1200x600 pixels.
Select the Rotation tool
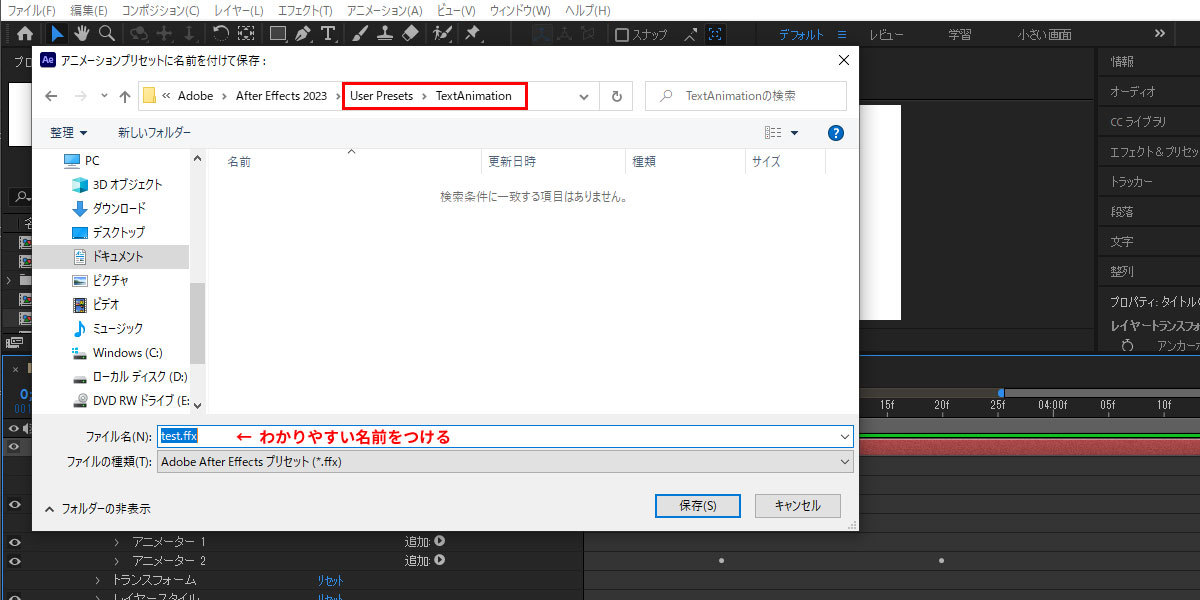[221, 34]
